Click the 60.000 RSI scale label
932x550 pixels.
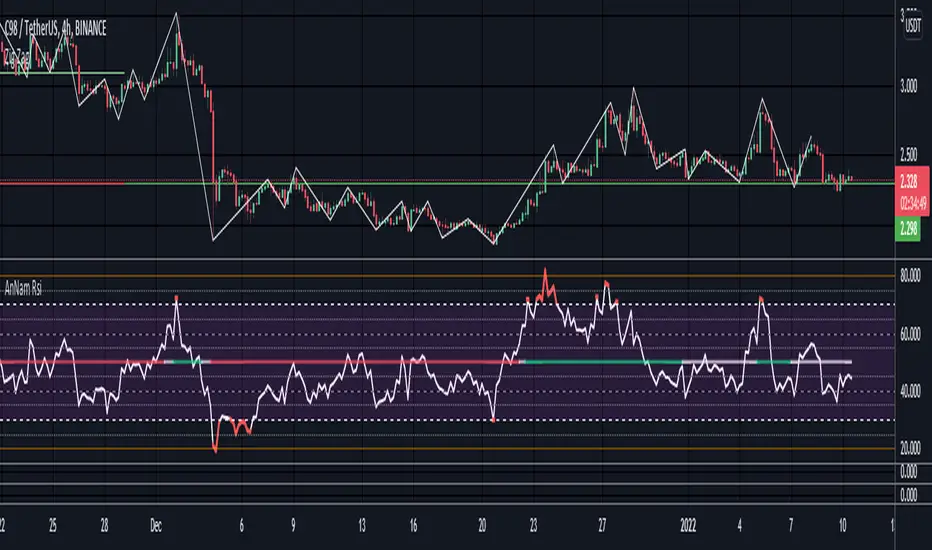tap(910, 334)
